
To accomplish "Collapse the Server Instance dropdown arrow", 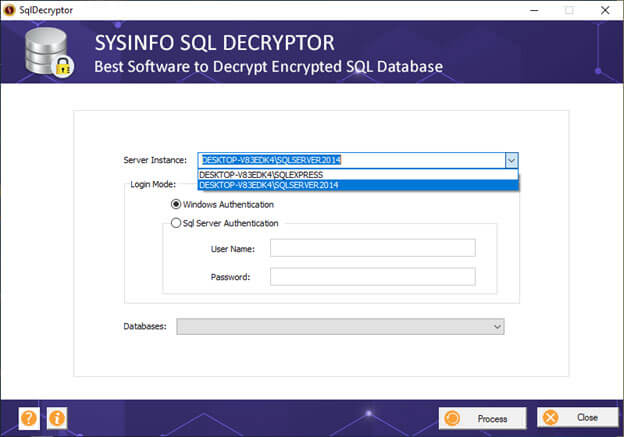I will [x=511, y=160].
